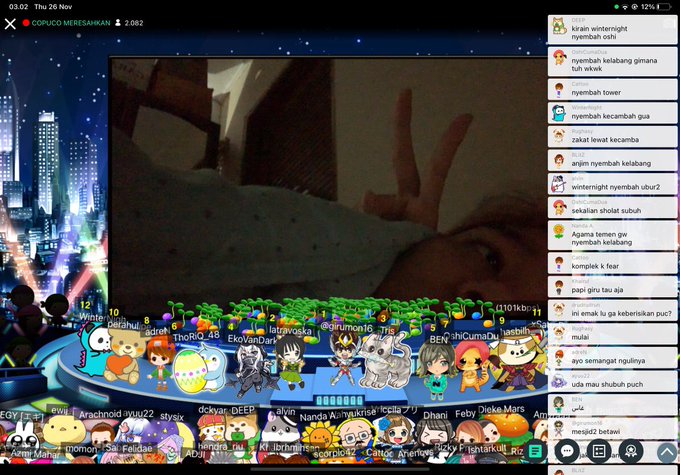680x475 pixels.
Task: Open comment 'Agama temen gw nyembah kelabang'
Action: coord(612,235)
